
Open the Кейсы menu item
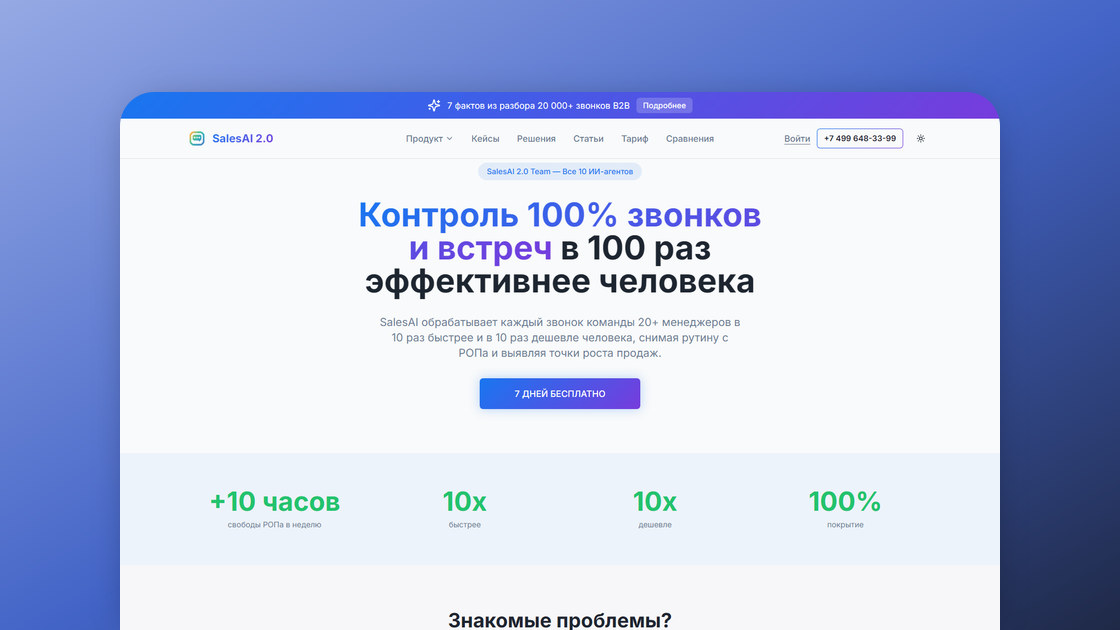click(x=485, y=139)
